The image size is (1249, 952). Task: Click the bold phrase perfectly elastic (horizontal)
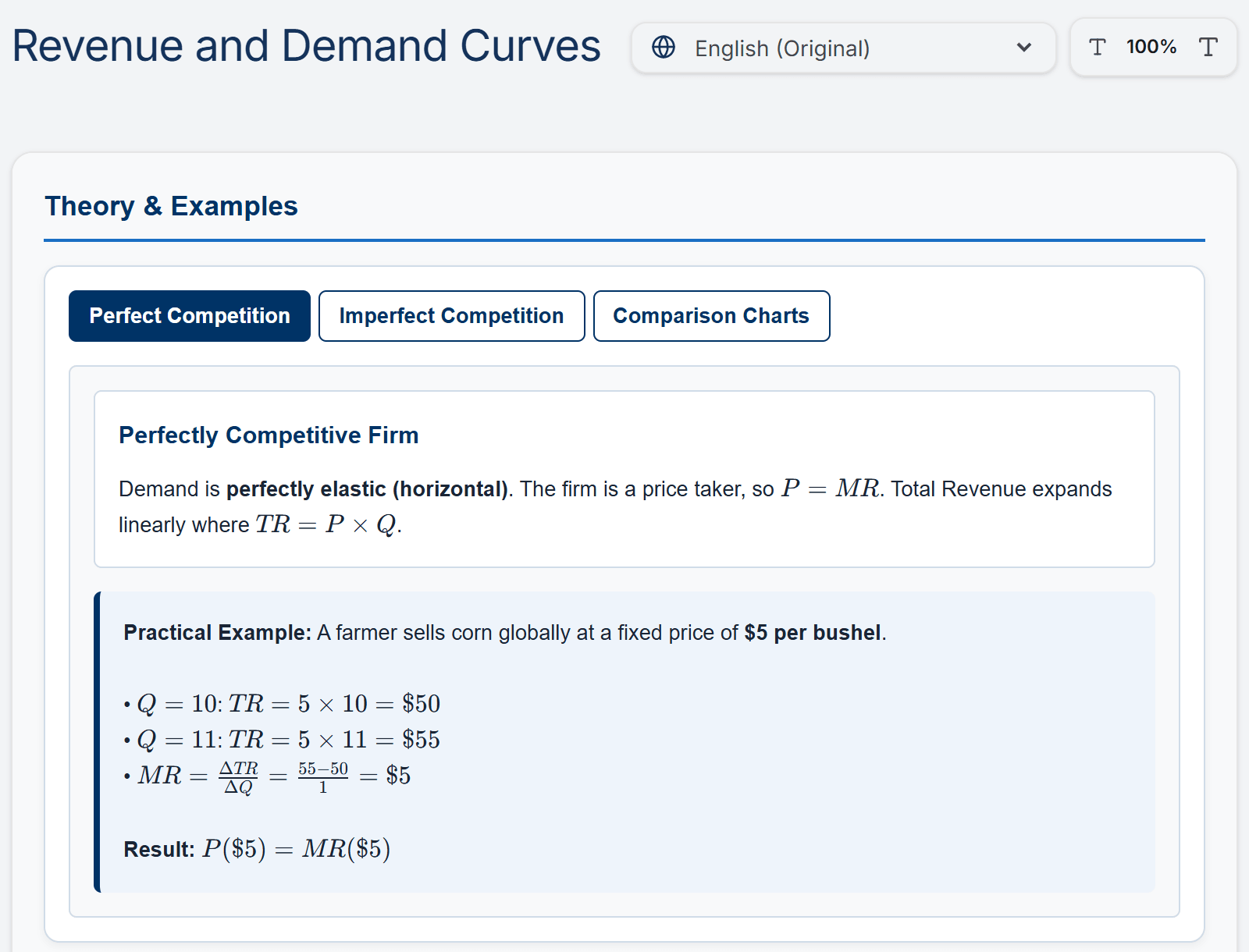coord(367,489)
